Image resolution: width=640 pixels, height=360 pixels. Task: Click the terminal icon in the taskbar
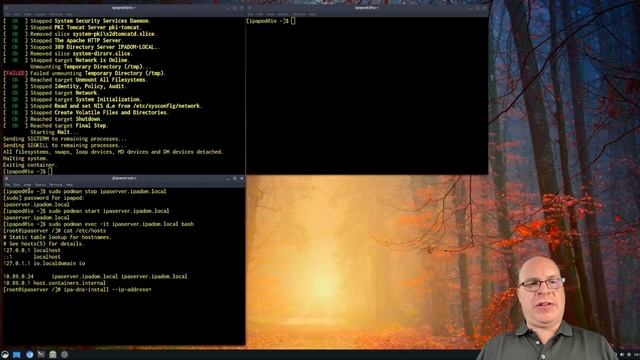coord(41,354)
